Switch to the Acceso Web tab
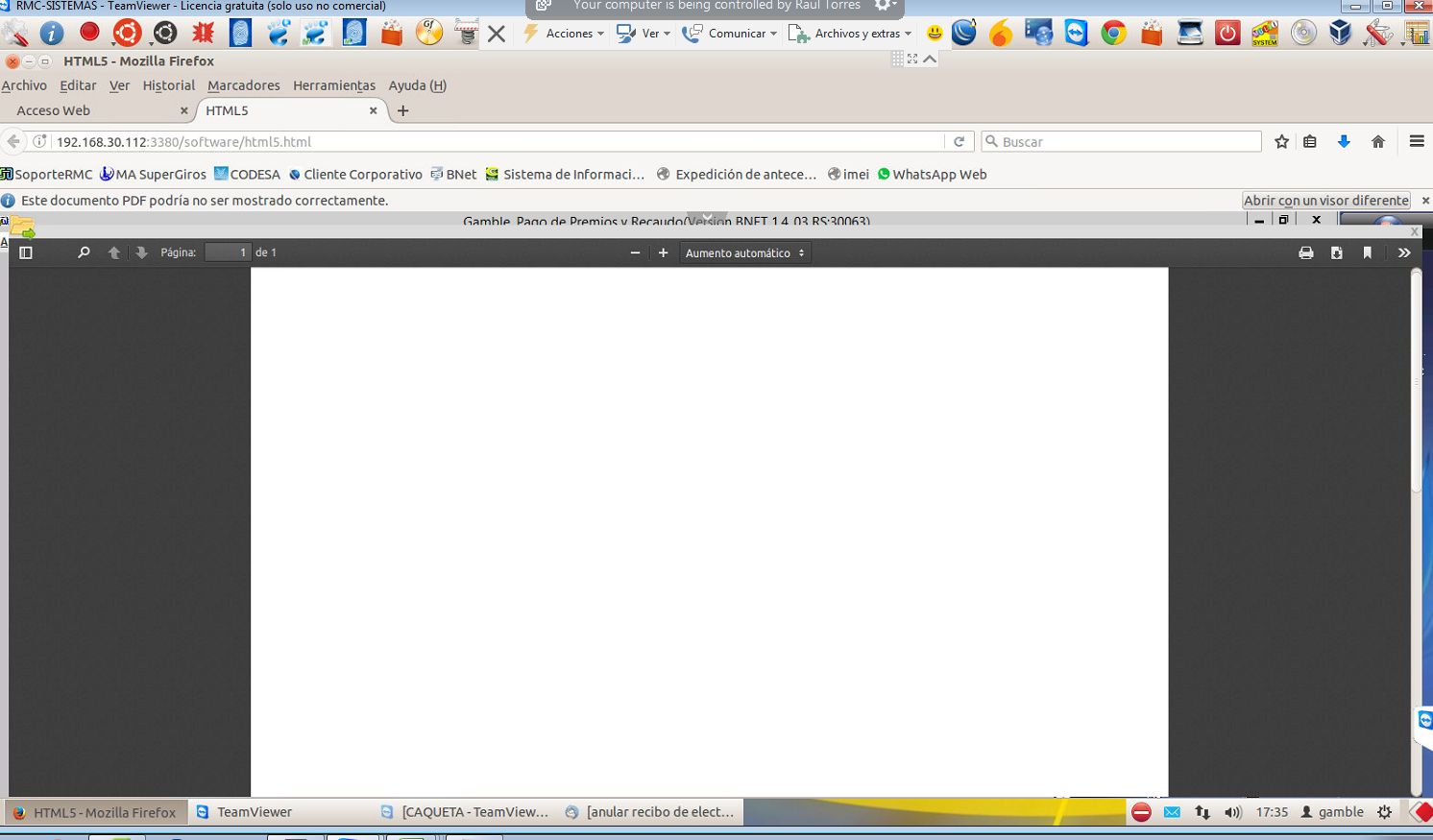Image resolution: width=1433 pixels, height=840 pixels. [x=54, y=110]
